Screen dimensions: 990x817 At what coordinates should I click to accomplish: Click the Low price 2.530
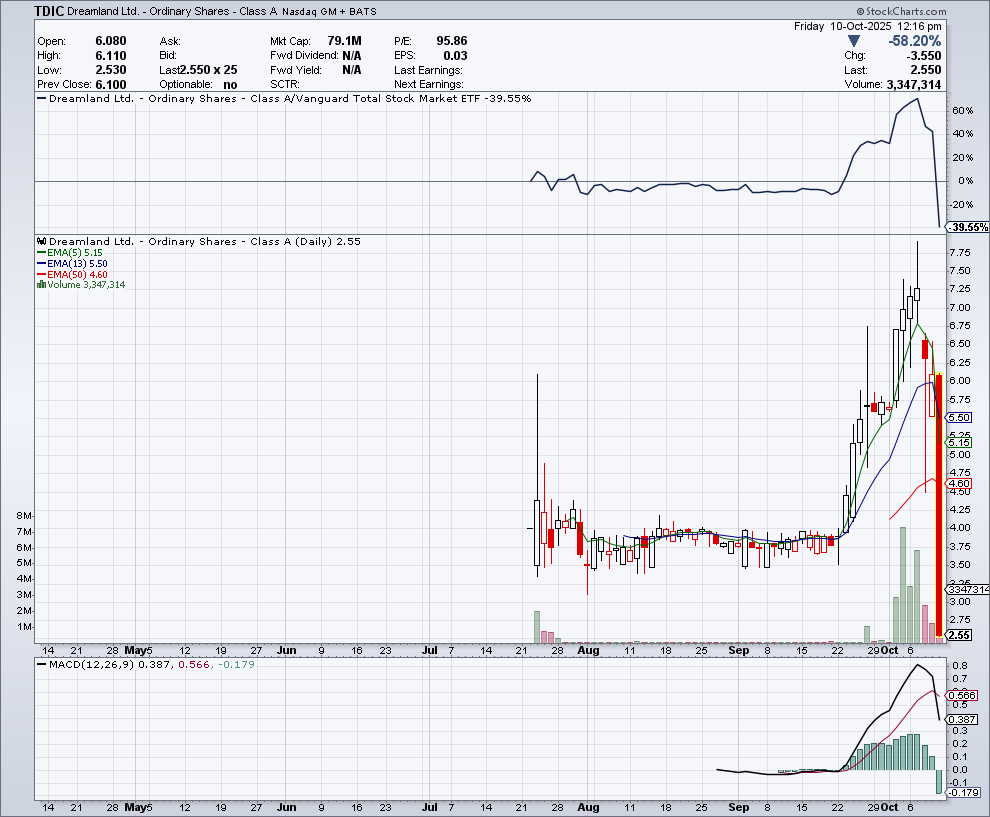pos(110,70)
